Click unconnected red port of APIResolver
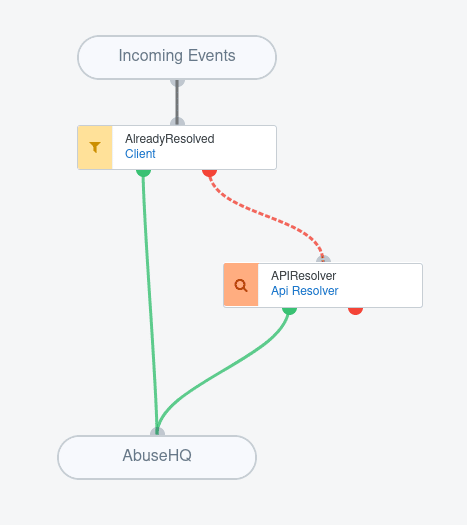This screenshot has width=467, height=525. pos(356,311)
